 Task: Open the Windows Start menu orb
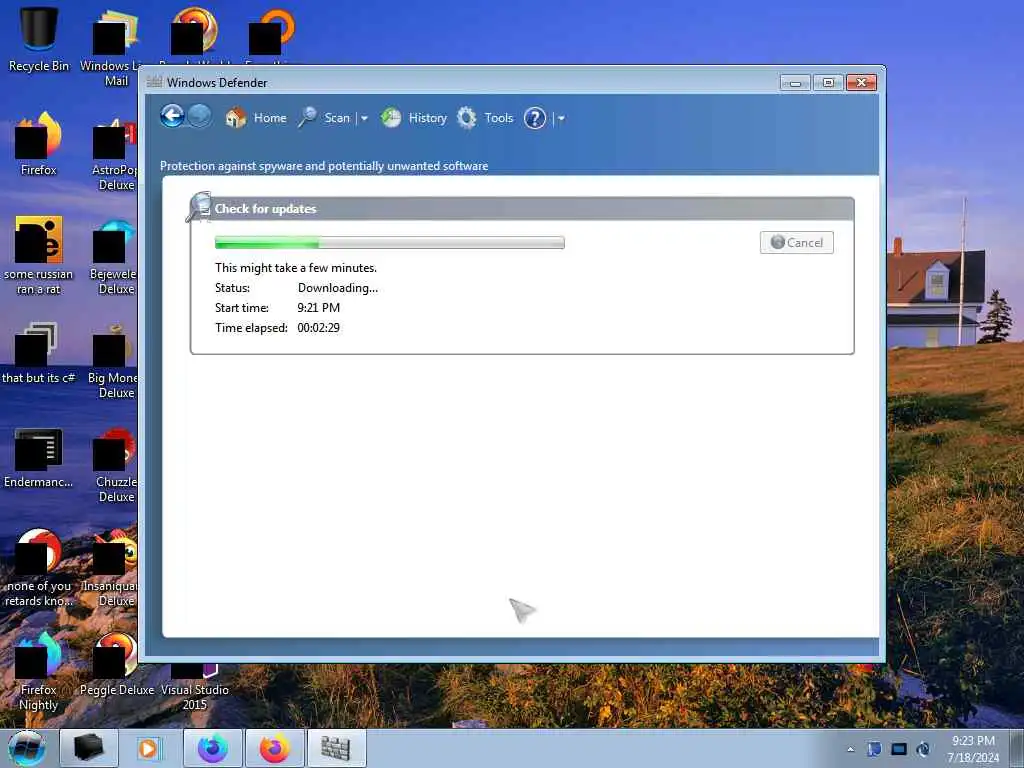[27, 748]
